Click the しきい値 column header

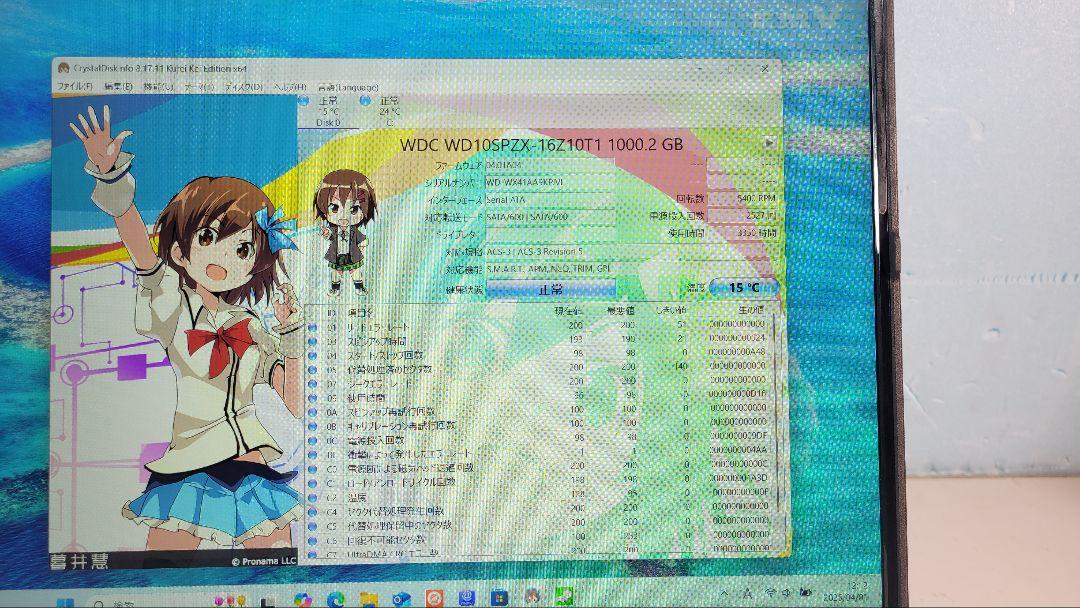click(x=671, y=311)
